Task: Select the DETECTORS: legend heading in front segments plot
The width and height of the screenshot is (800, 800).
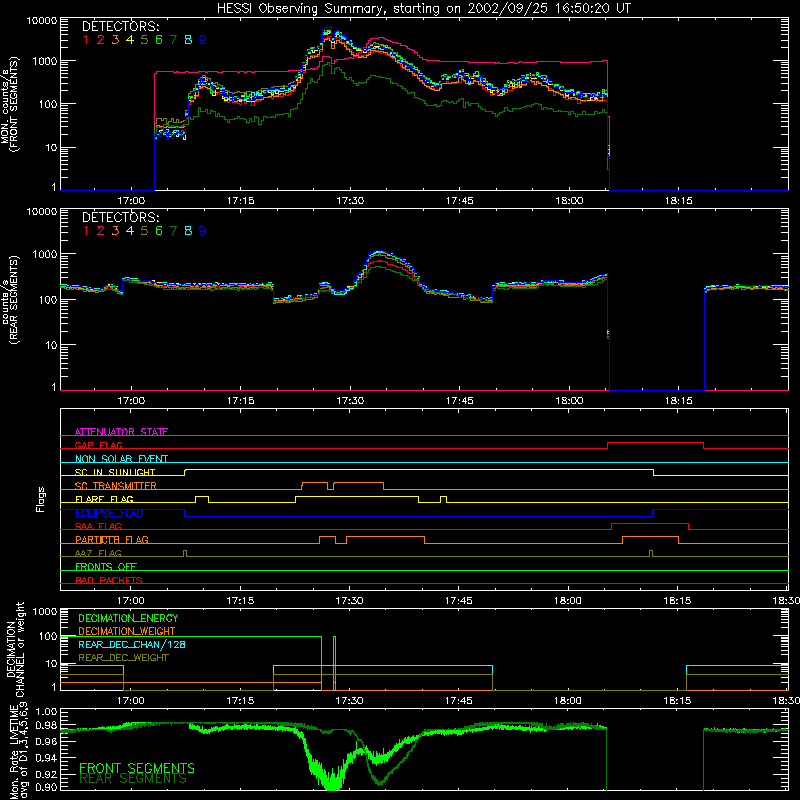Action: point(120,26)
